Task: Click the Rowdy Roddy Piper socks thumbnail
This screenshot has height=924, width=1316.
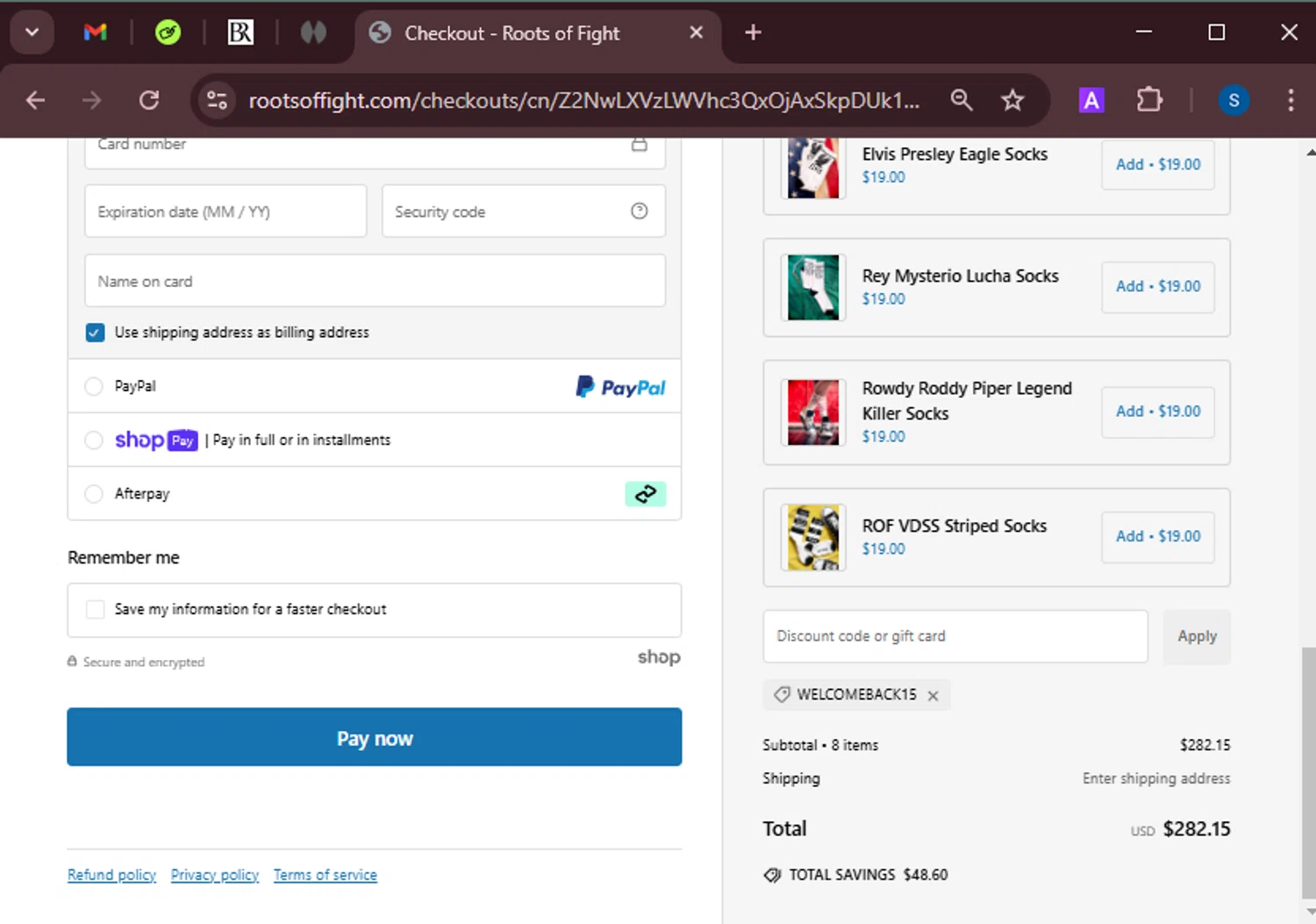Action: pos(813,412)
